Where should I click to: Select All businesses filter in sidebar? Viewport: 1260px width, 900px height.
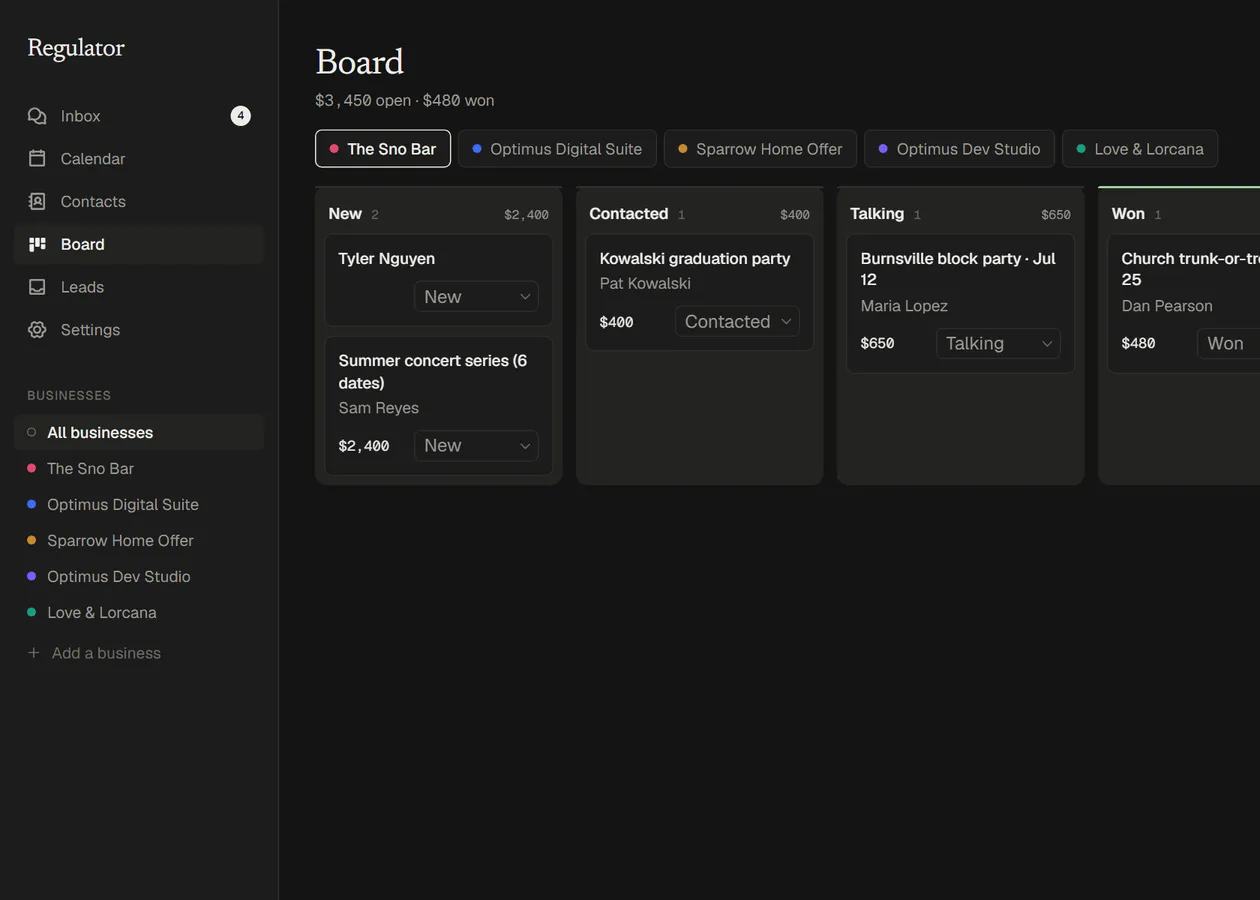(x=139, y=432)
